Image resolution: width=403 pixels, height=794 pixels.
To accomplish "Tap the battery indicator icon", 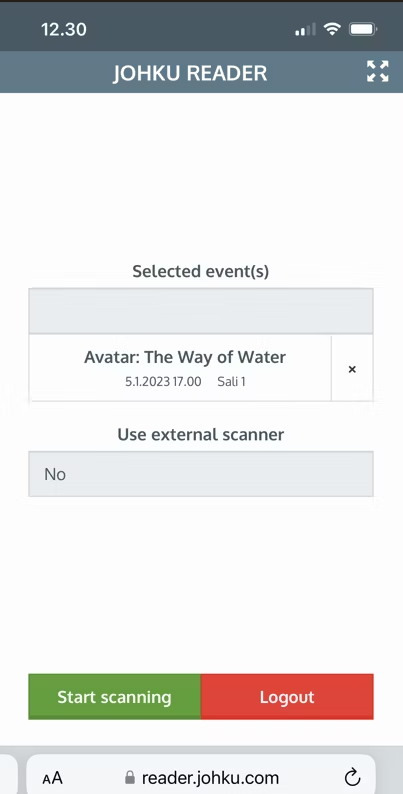I will [x=363, y=29].
